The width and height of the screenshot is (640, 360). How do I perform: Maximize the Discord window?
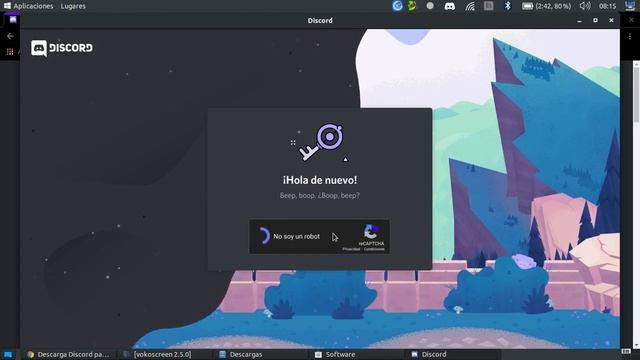(596, 20)
